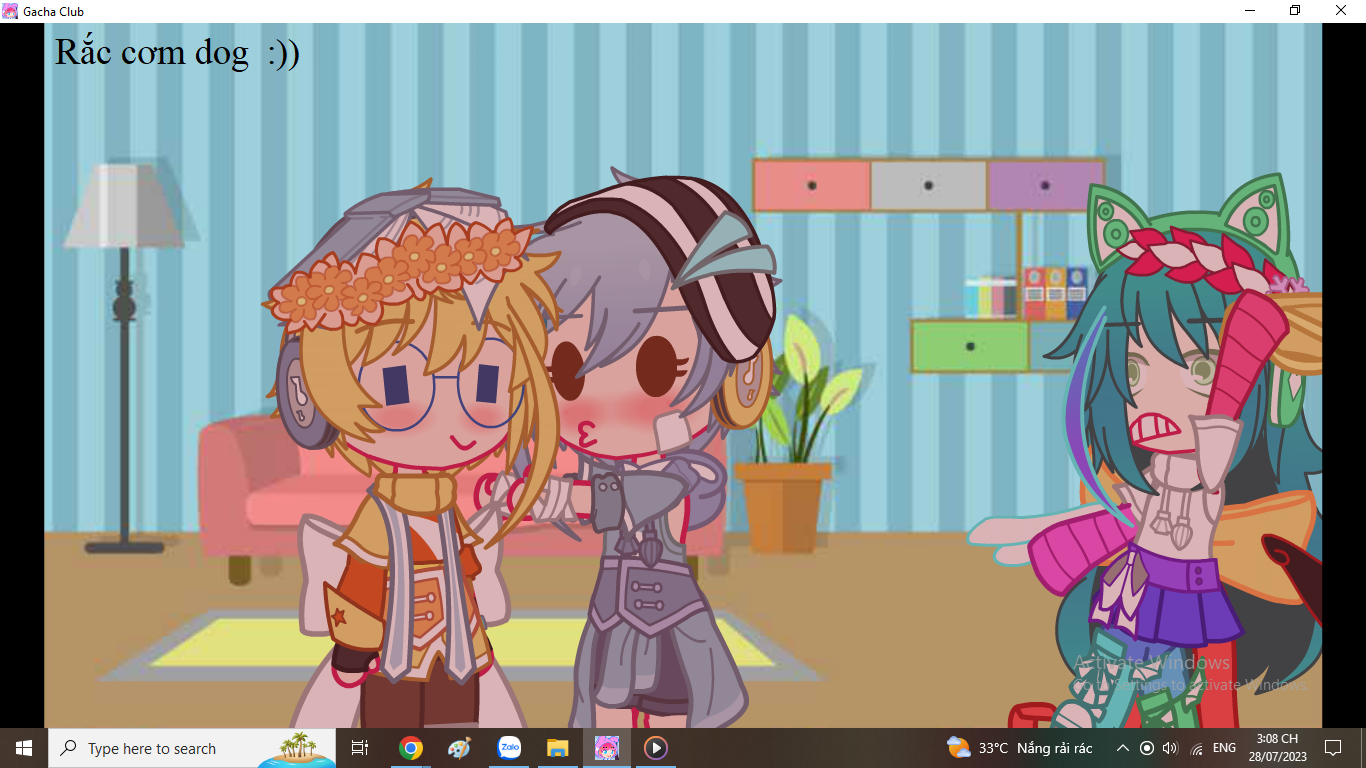Open File Explorer from the taskbar
This screenshot has height=768, width=1366.
pyautogui.click(x=557, y=748)
